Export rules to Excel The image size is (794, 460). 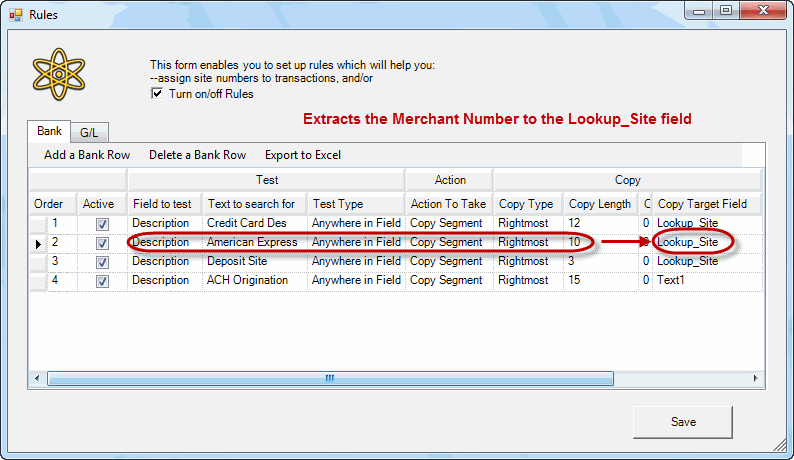(x=302, y=155)
